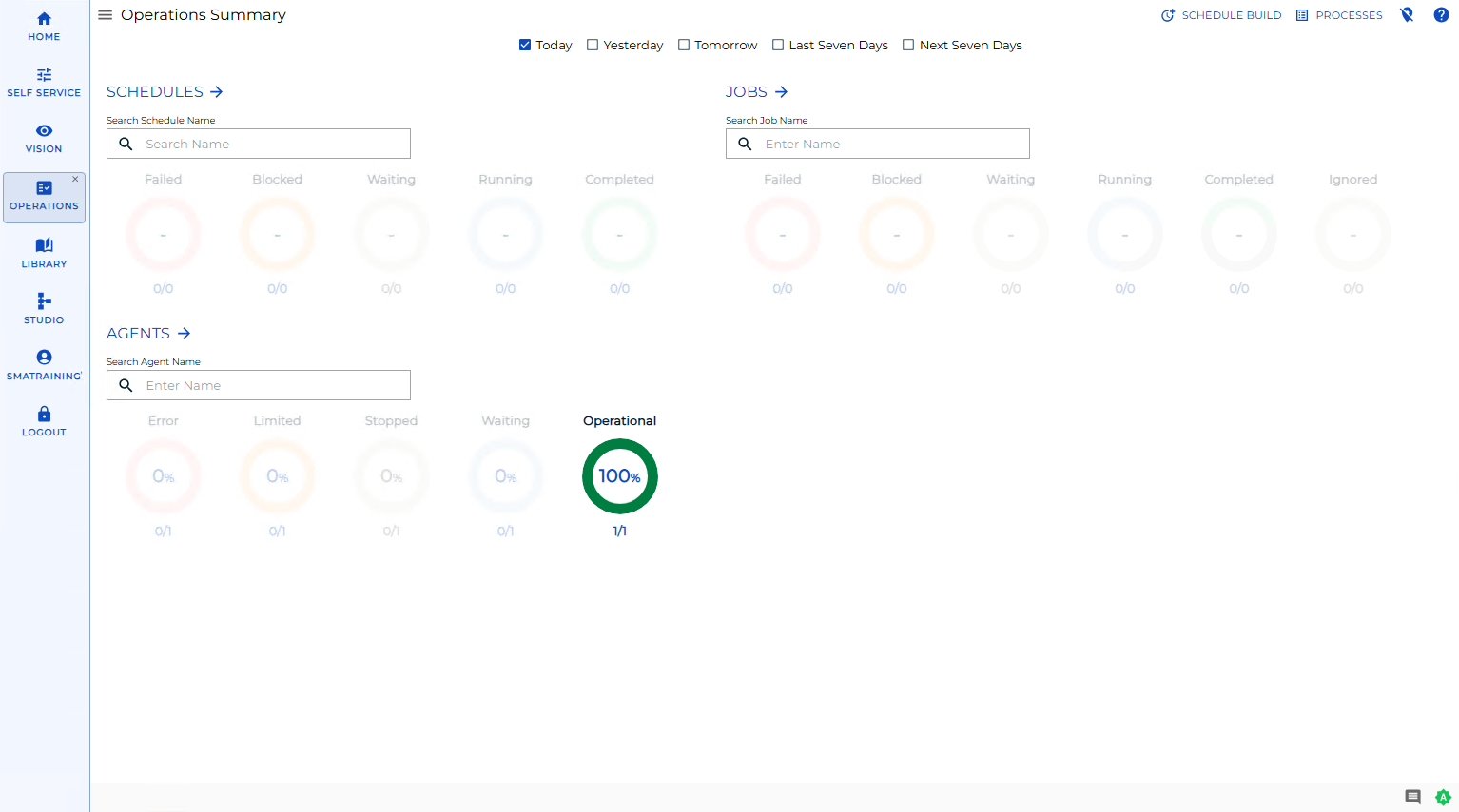Open Library in sidebar
Image resolution: width=1459 pixels, height=812 pixels.
pos(44,253)
